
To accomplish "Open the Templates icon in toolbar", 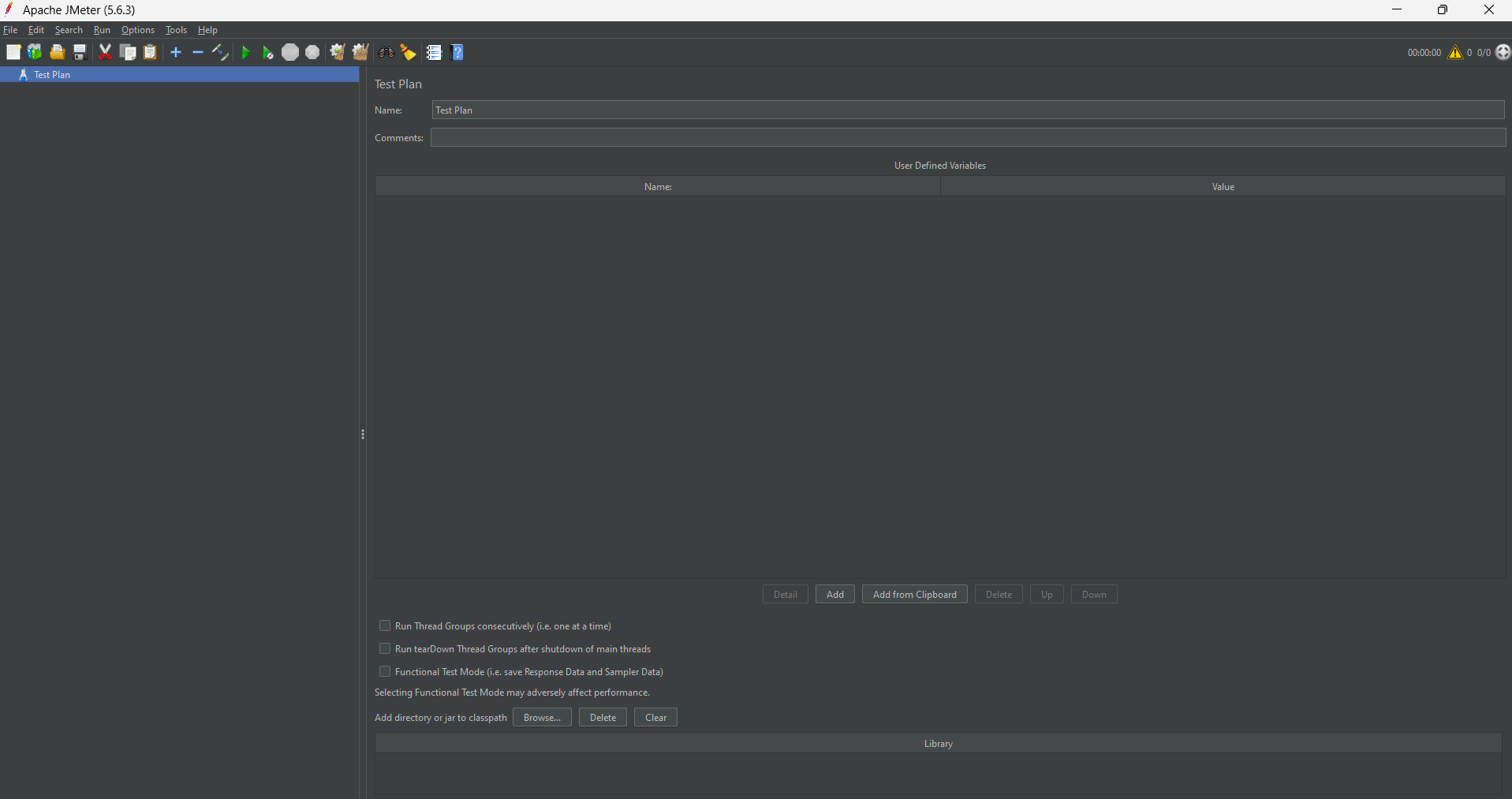I will pos(35,52).
